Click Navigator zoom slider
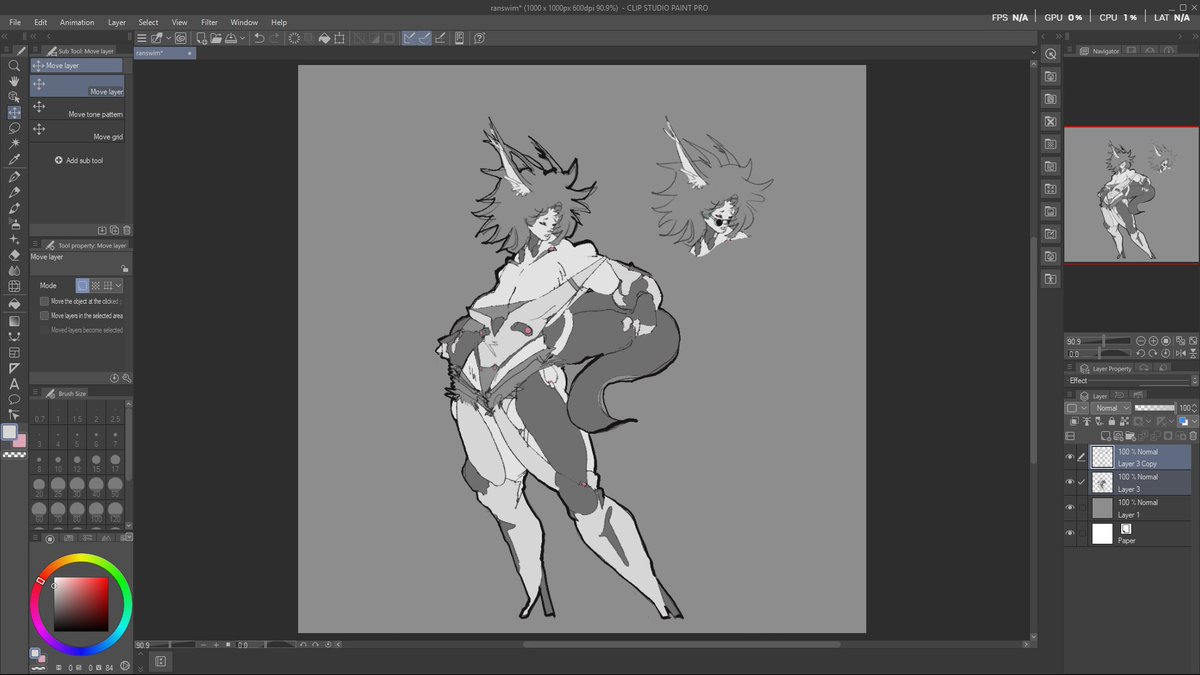 1098,341
